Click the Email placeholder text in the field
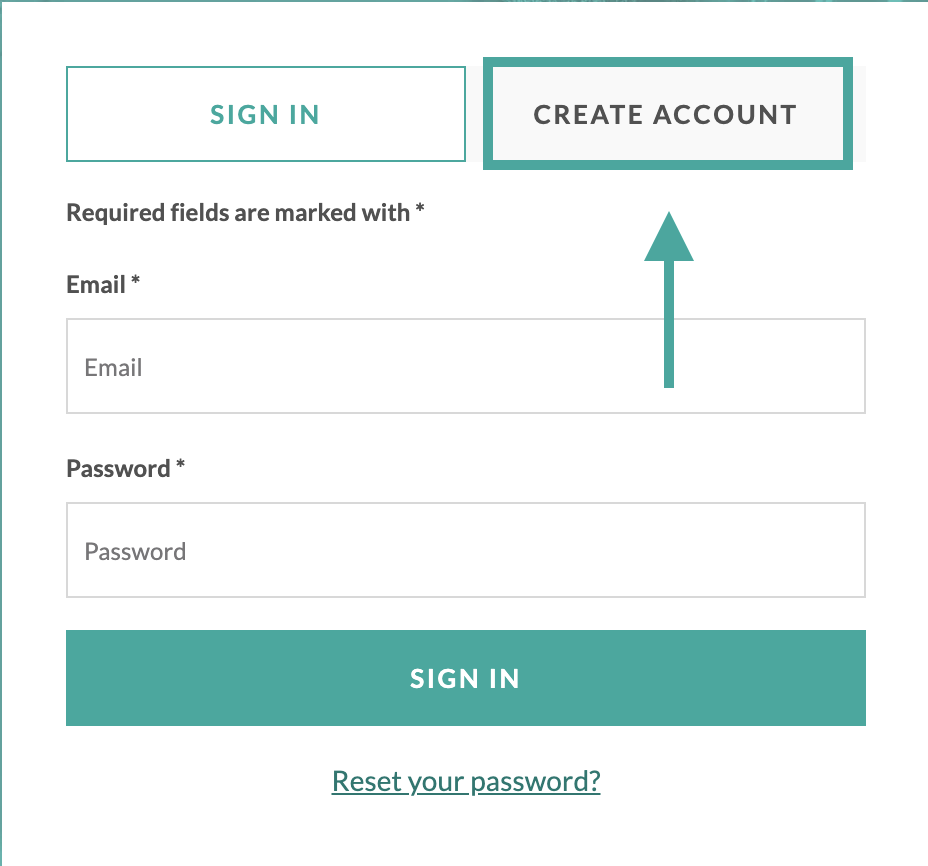The image size is (928, 866). (x=113, y=368)
